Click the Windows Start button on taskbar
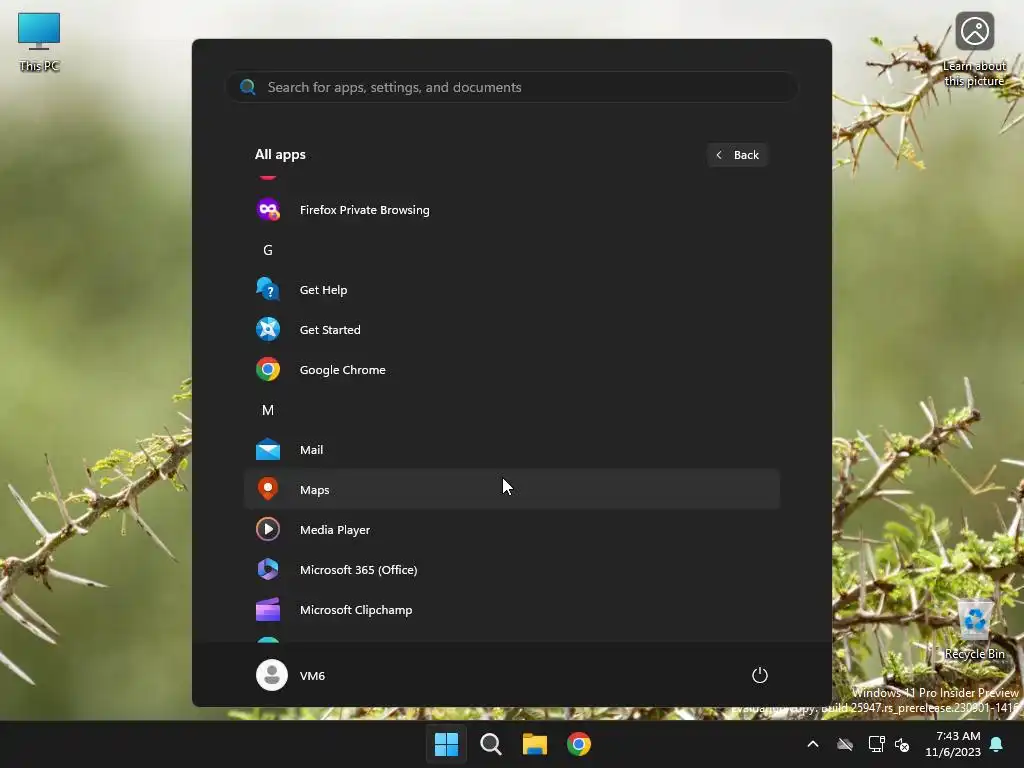1024x768 pixels. 447,744
